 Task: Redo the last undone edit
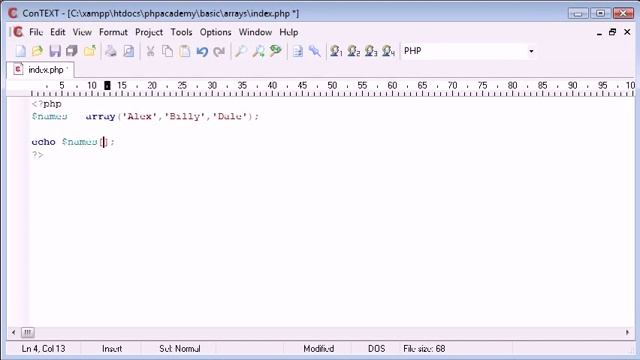(x=219, y=51)
